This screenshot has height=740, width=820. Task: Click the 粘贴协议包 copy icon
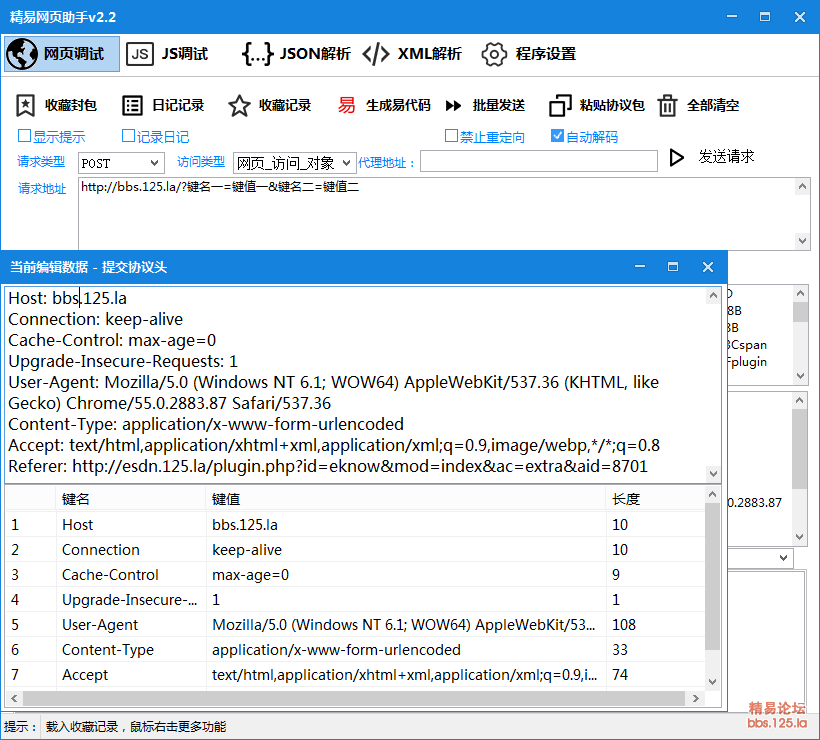560,105
